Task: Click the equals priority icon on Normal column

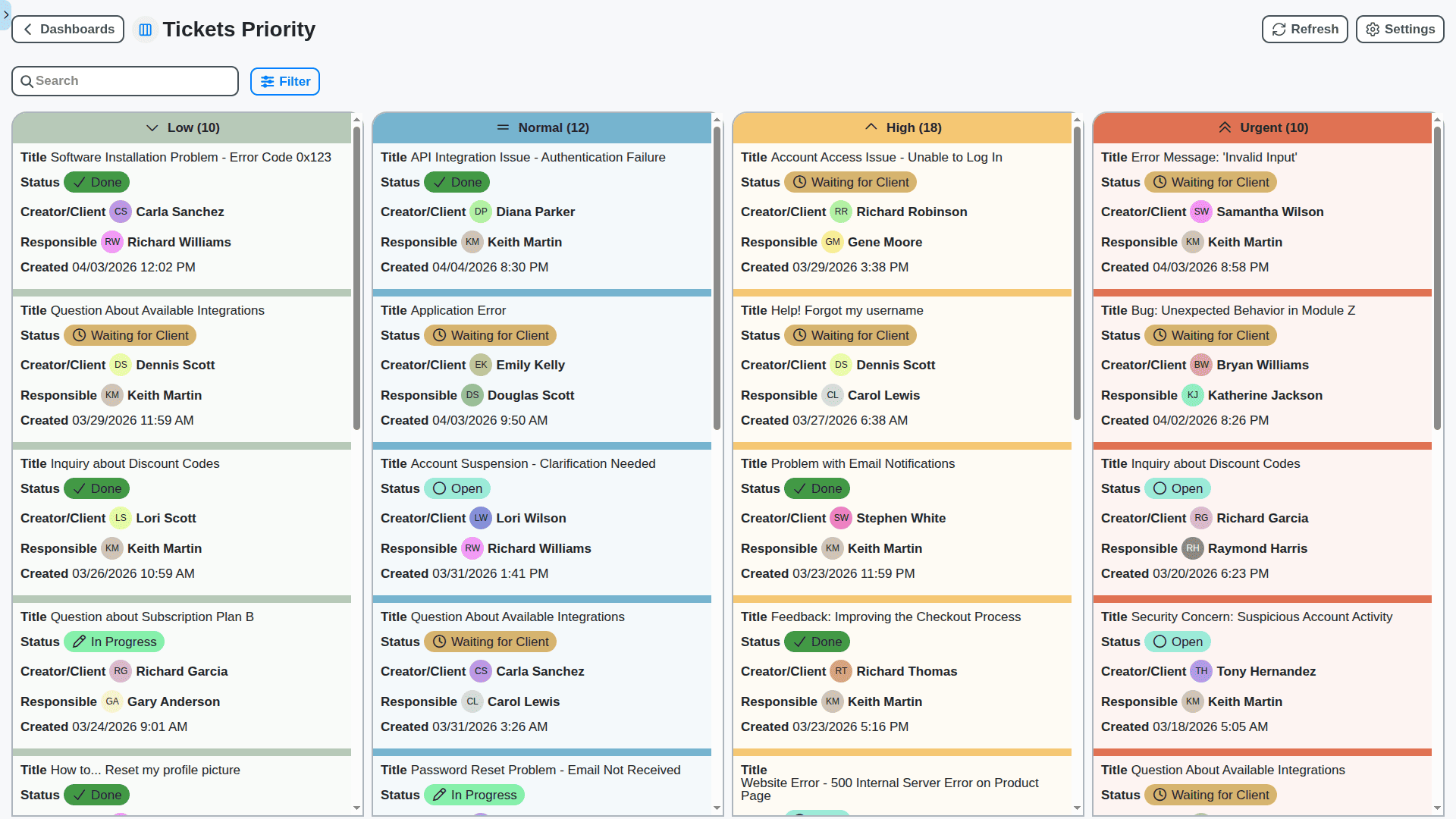Action: click(504, 127)
